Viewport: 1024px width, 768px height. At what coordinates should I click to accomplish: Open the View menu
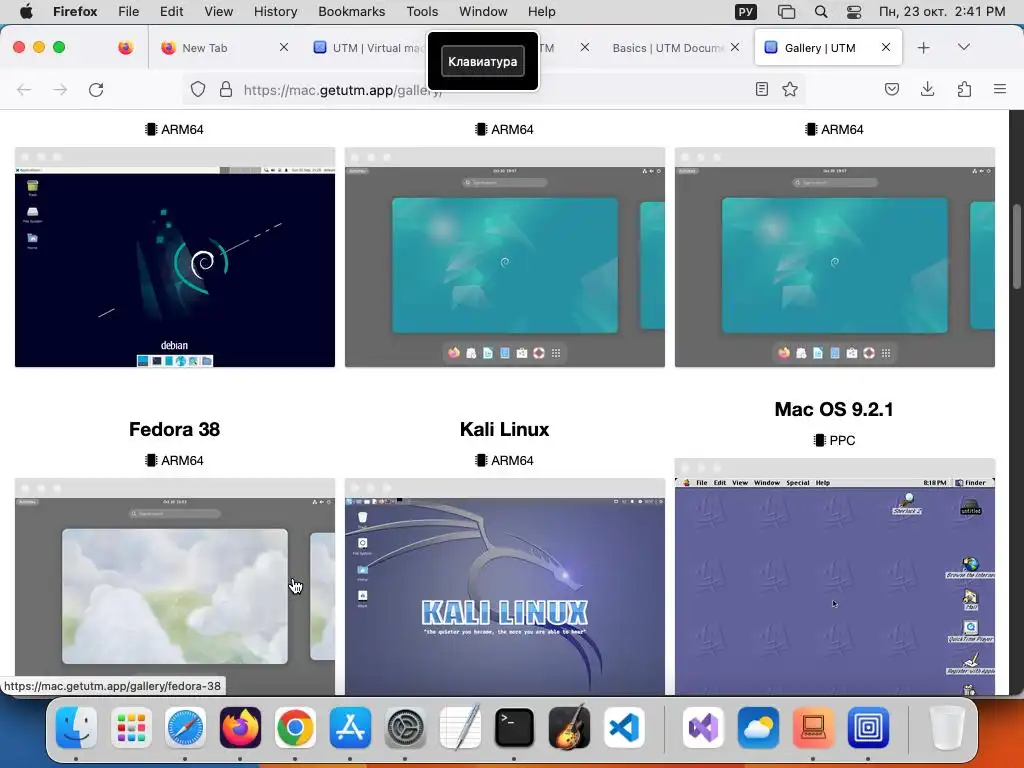coord(218,11)
